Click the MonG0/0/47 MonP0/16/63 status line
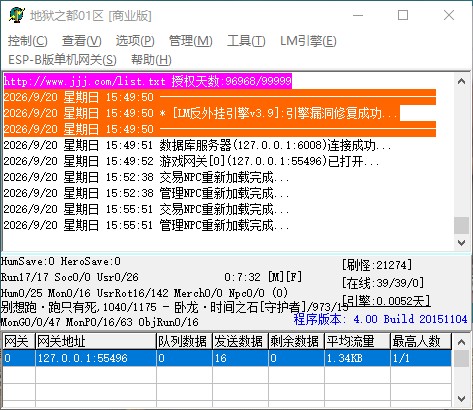 99,322
